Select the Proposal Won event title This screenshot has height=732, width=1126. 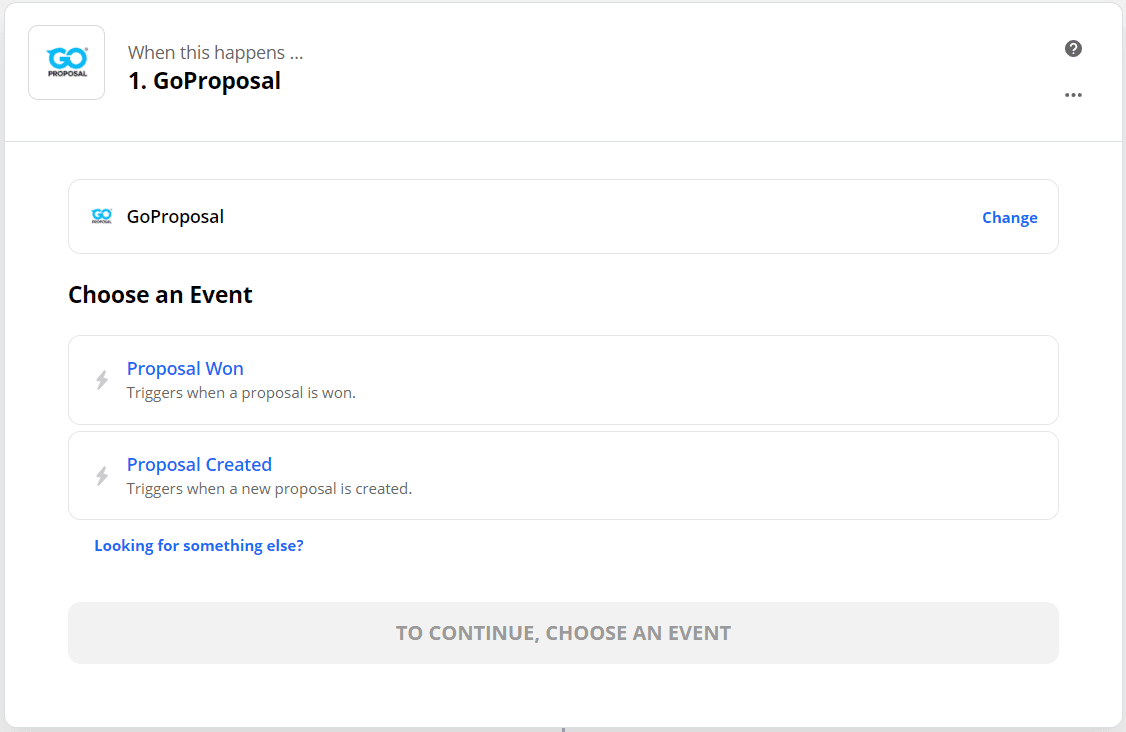[185, 369]
